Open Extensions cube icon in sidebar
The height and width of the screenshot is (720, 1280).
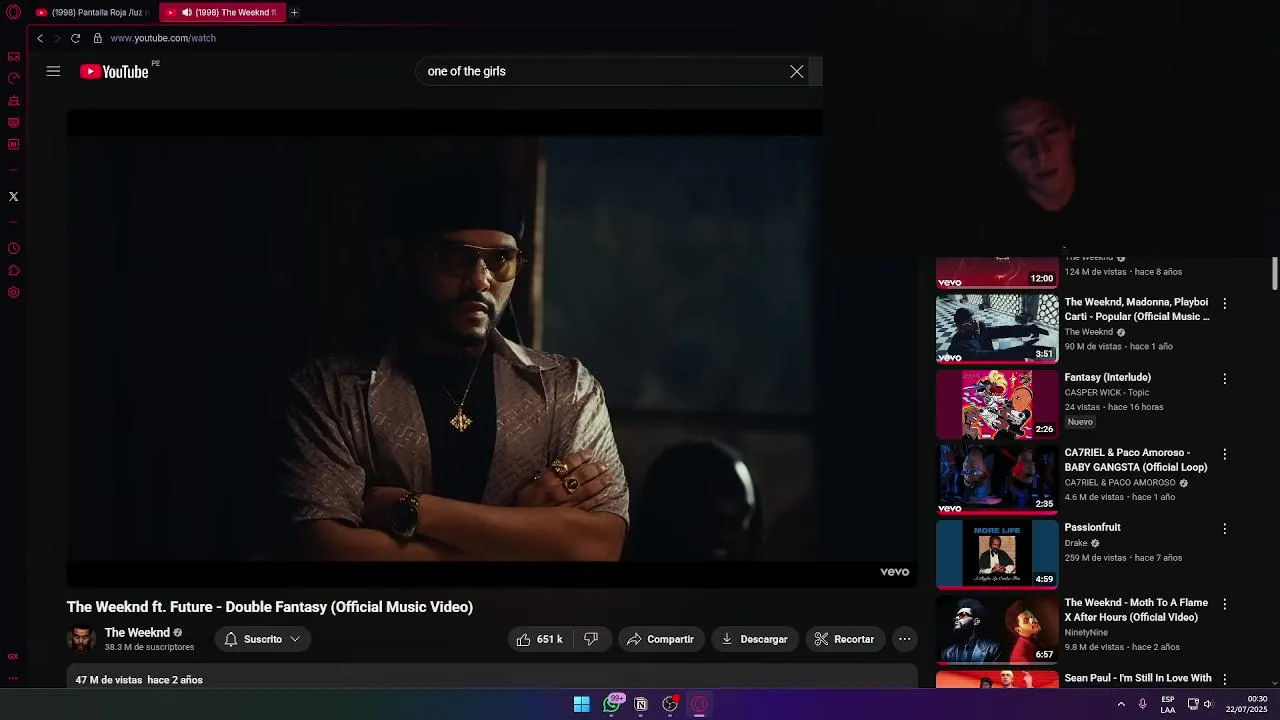tap(14, 271)
